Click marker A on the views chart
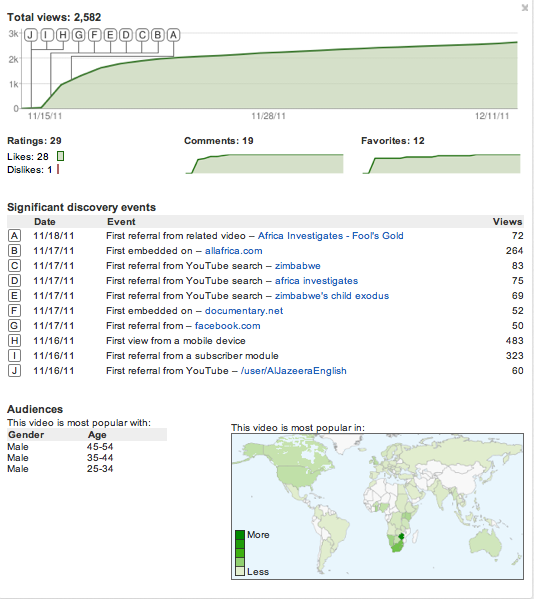 [x=173, y=35]
